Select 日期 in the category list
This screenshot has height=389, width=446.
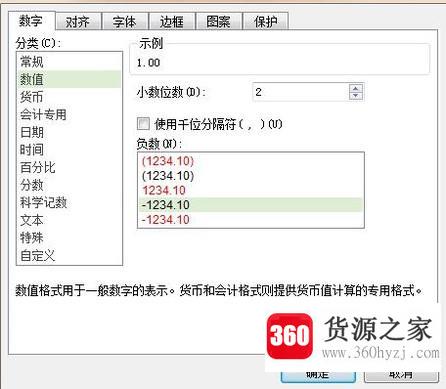69,132
